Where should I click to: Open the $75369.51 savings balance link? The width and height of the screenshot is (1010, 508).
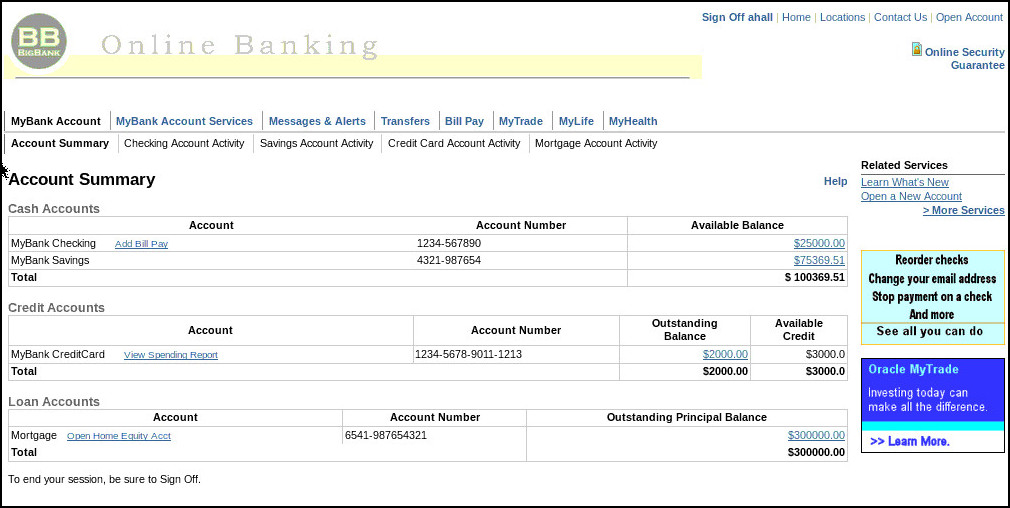click(819, 260)
